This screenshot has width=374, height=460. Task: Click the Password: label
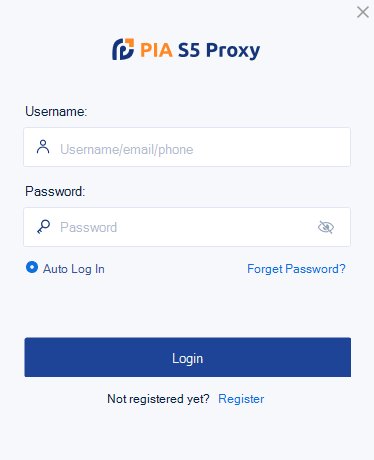tap(55, 191)
